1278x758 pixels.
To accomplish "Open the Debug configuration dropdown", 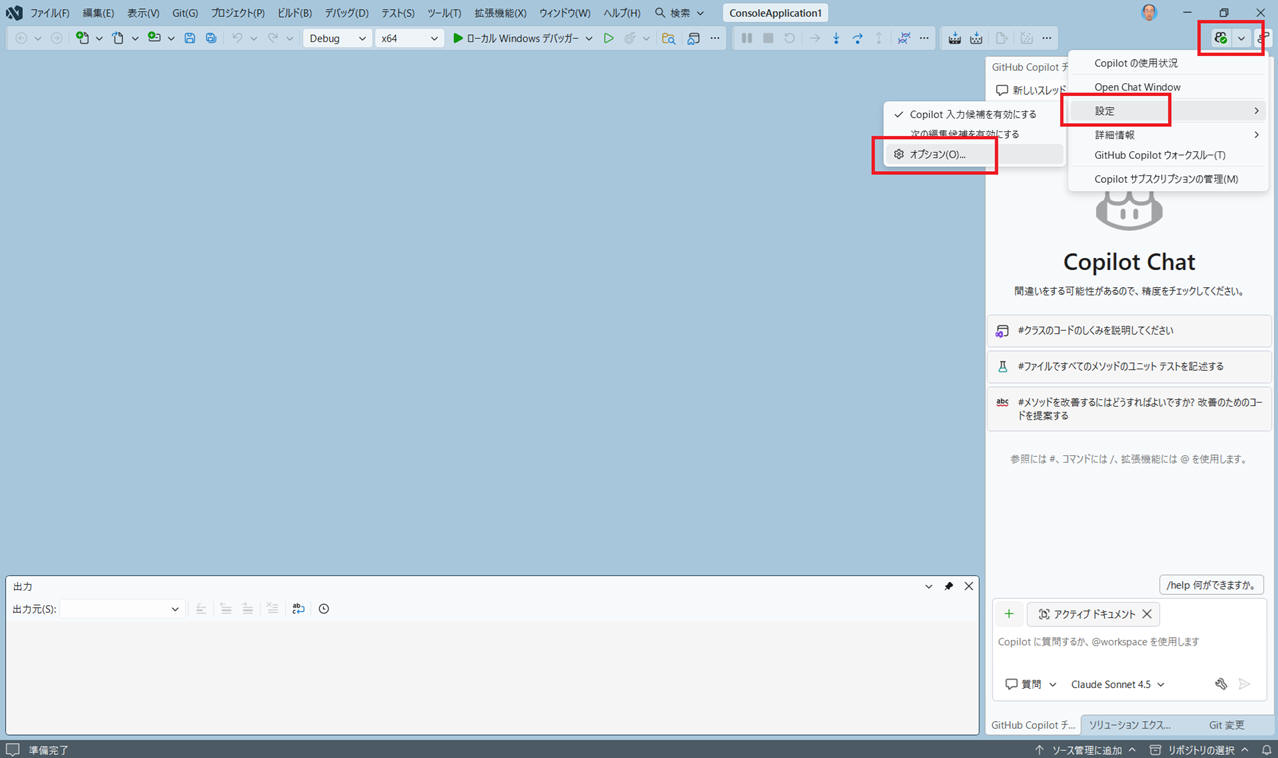I will (337, 37).
